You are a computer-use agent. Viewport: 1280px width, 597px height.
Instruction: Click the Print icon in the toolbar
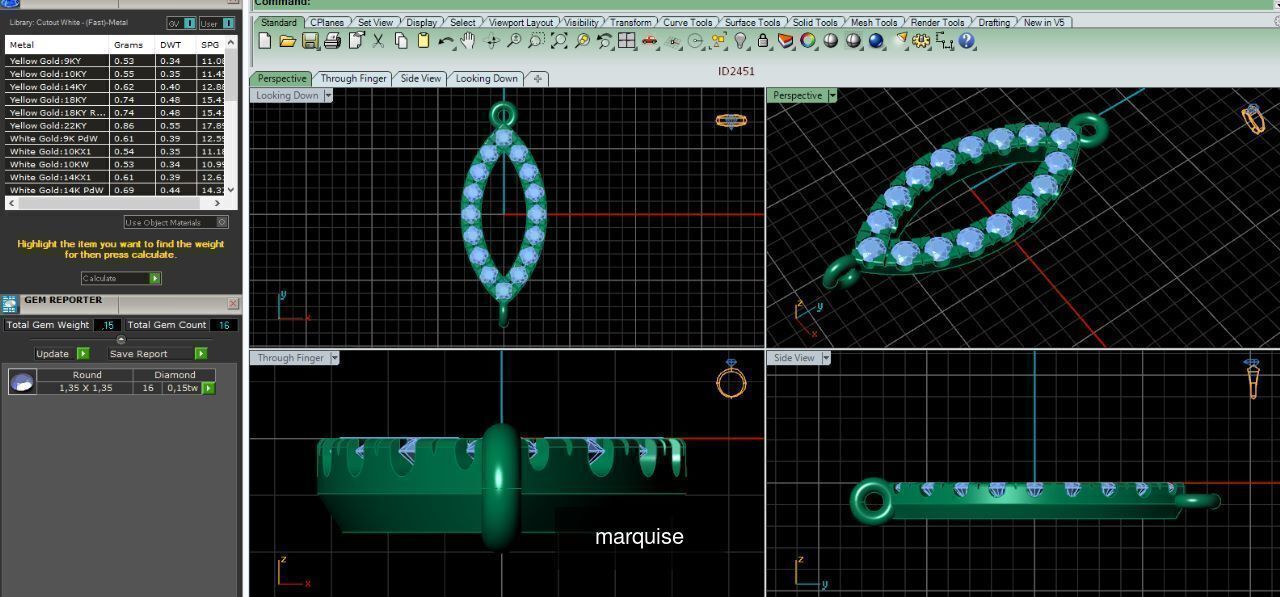[332, 41]
